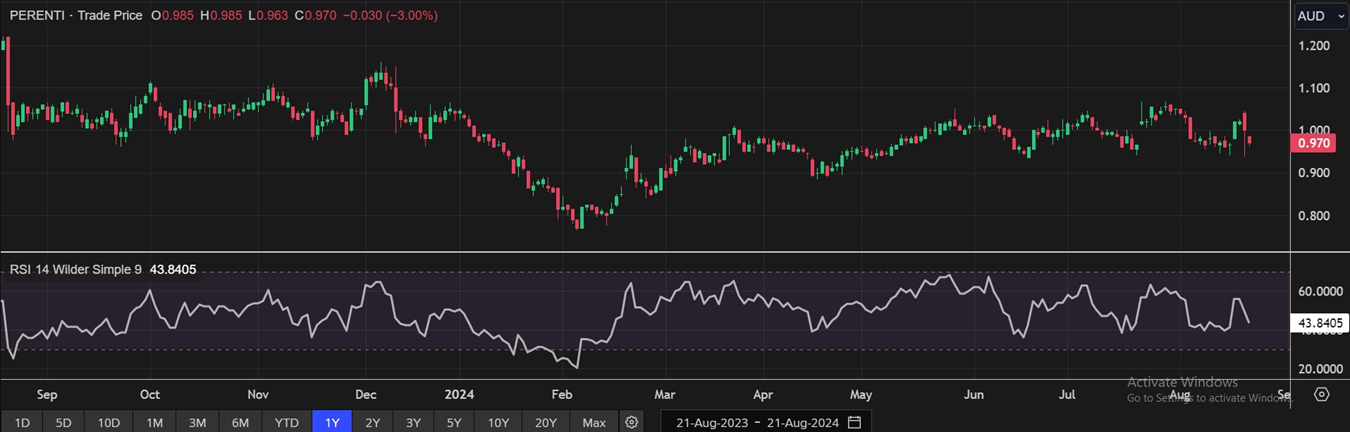1350x432 pixels.
Task: Click the PERENTI Trade Price legend label
Action: (76, 16)
